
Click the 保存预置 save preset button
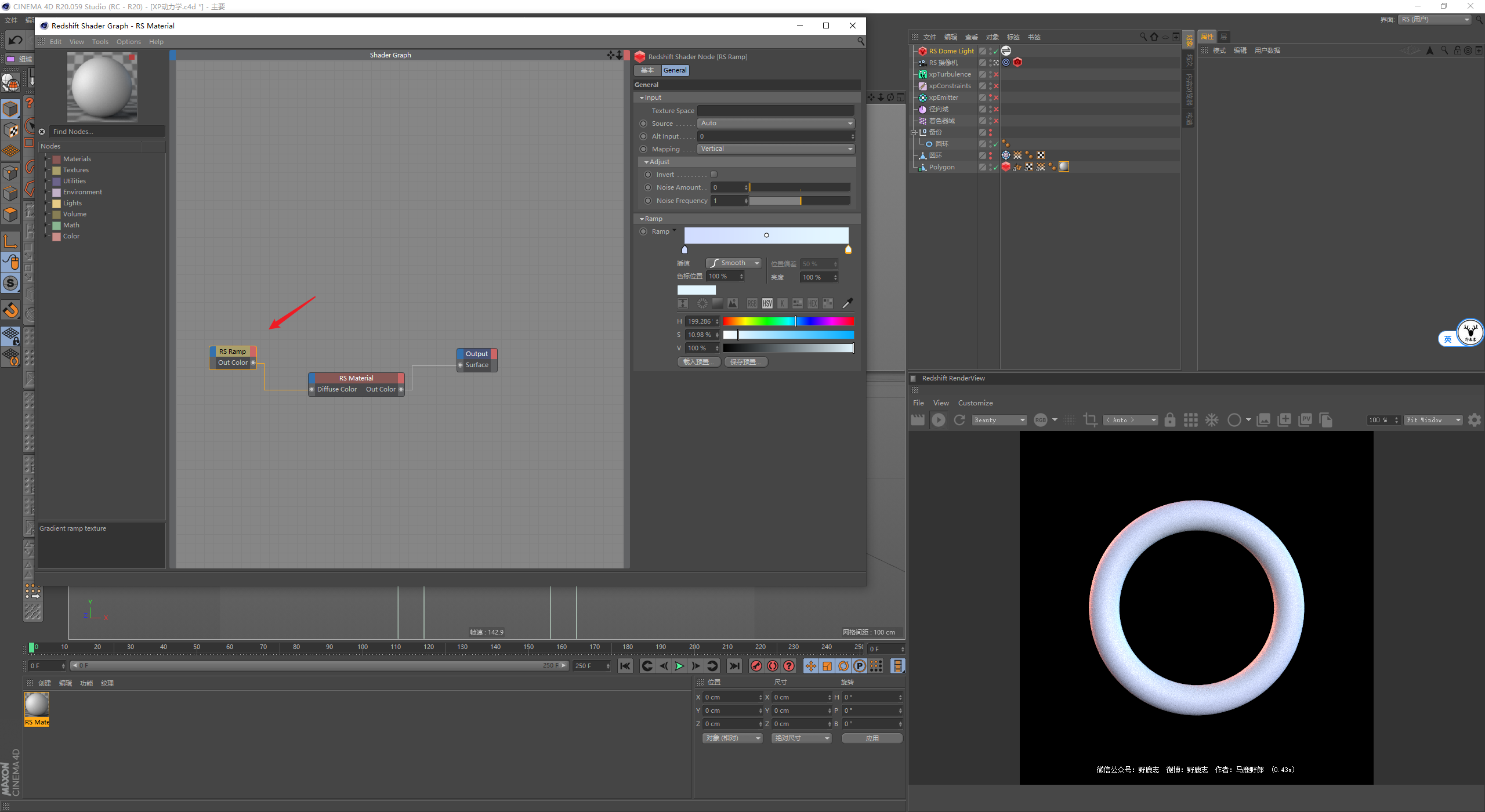click(746, 362)
